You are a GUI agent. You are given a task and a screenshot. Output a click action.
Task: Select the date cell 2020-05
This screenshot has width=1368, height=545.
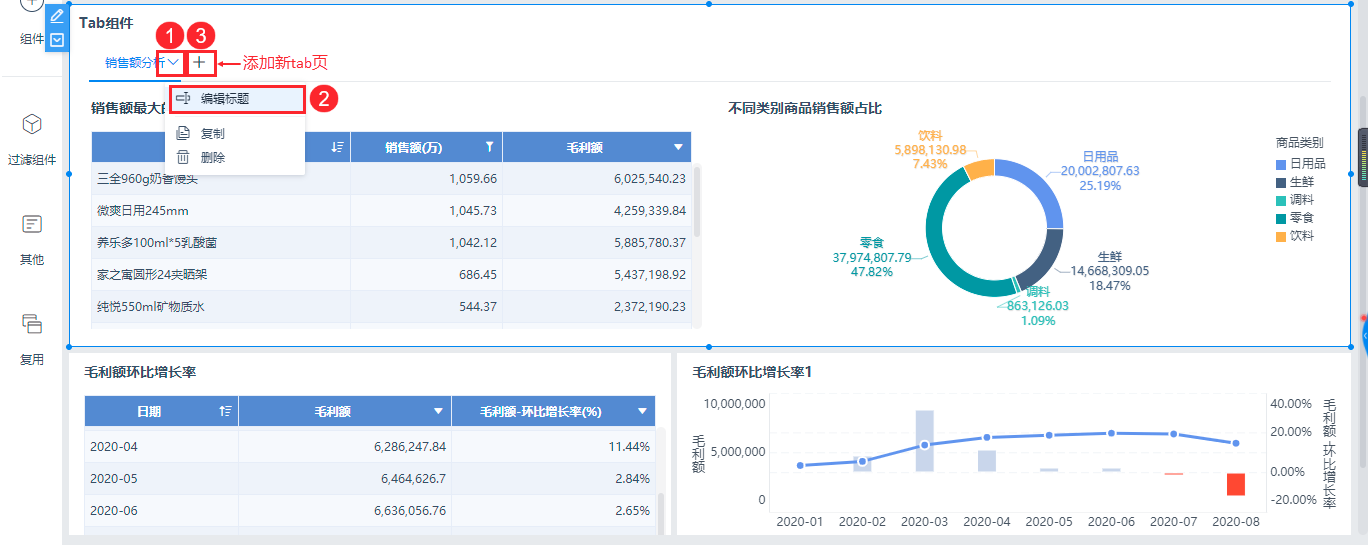tap(161, 479)
